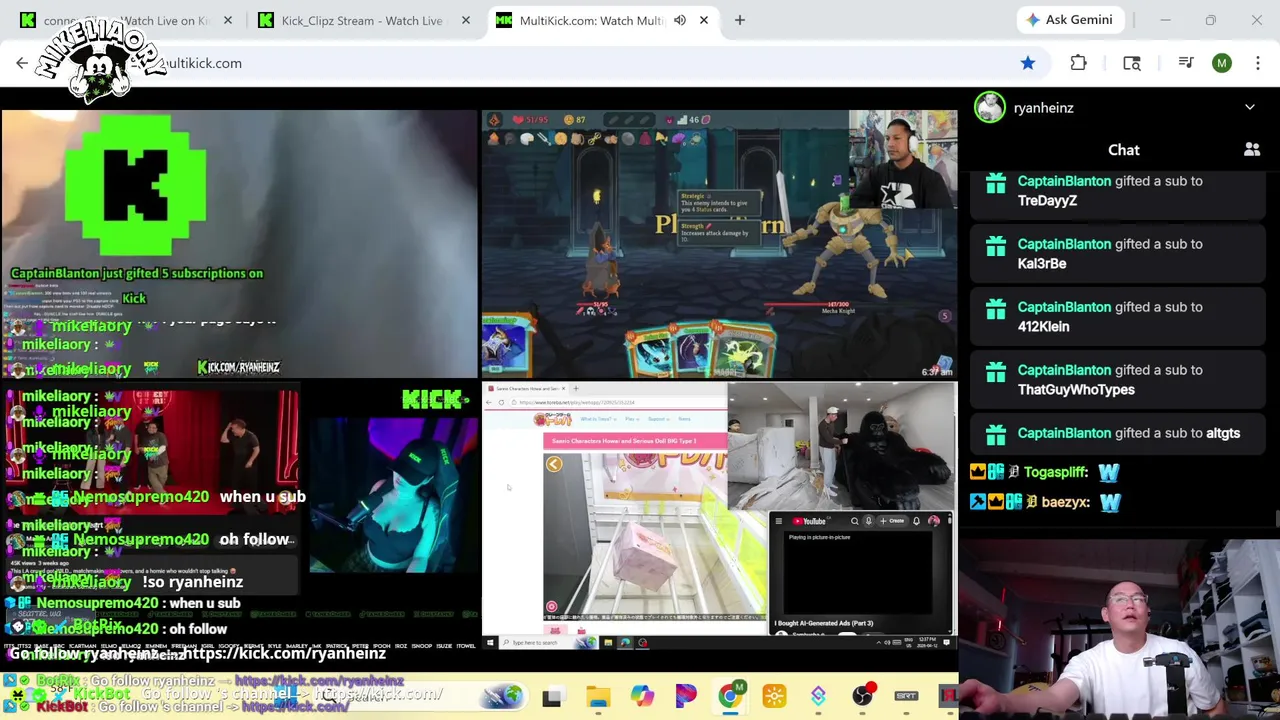Open the purple P app in taskbar

point(686,695)
